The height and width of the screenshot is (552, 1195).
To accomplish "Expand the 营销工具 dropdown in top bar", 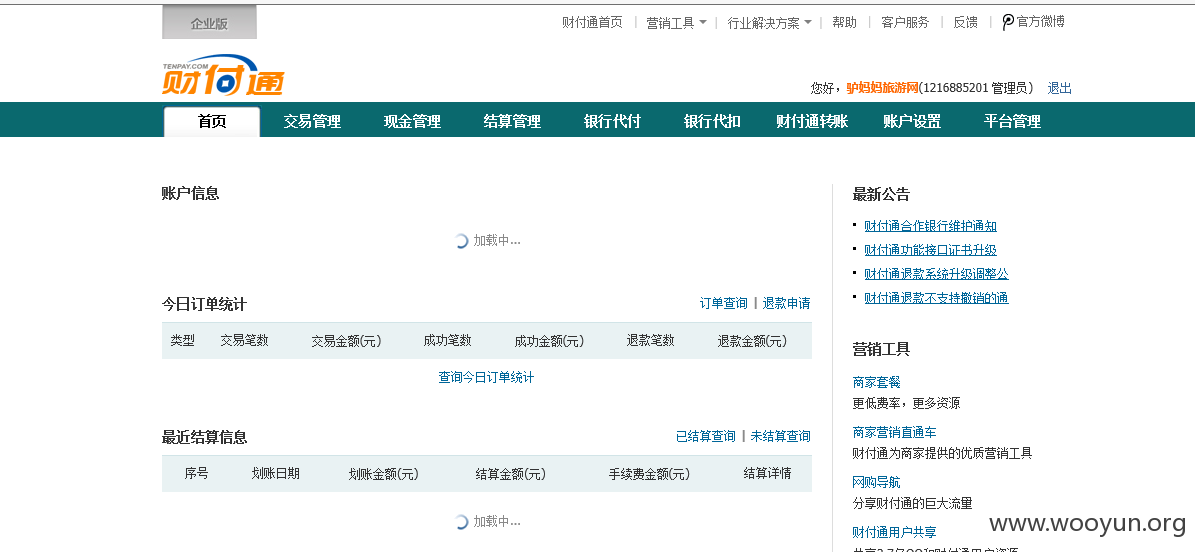I will tap(676, 23).
